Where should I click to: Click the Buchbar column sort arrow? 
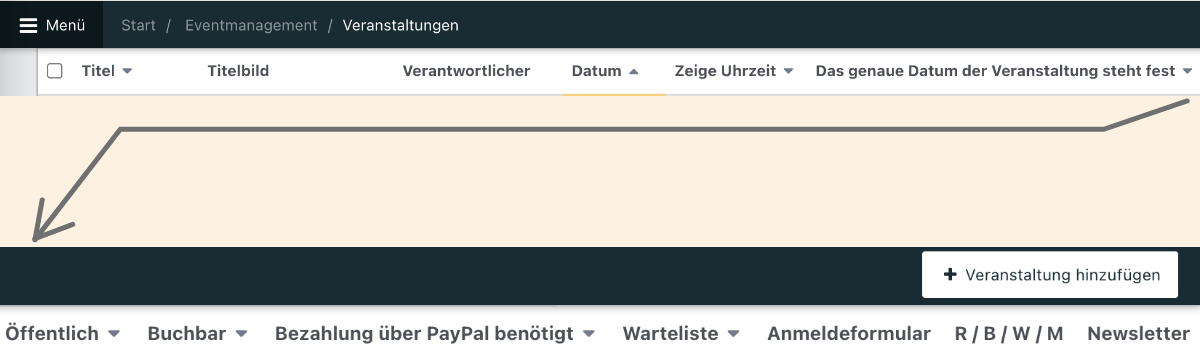[241, 334]
